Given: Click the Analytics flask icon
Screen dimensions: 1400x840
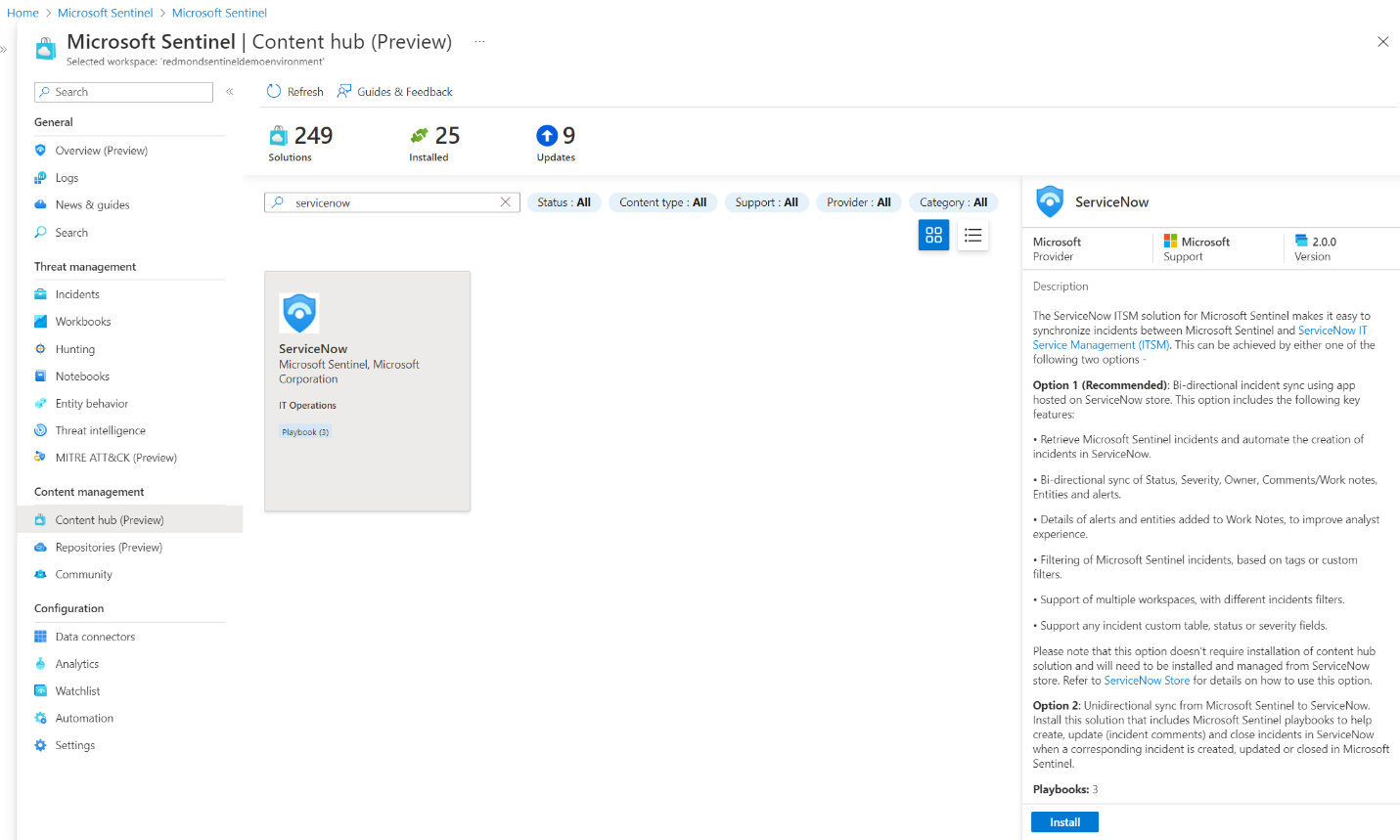Looking at the screenshot, I should (x=40, y=664).
